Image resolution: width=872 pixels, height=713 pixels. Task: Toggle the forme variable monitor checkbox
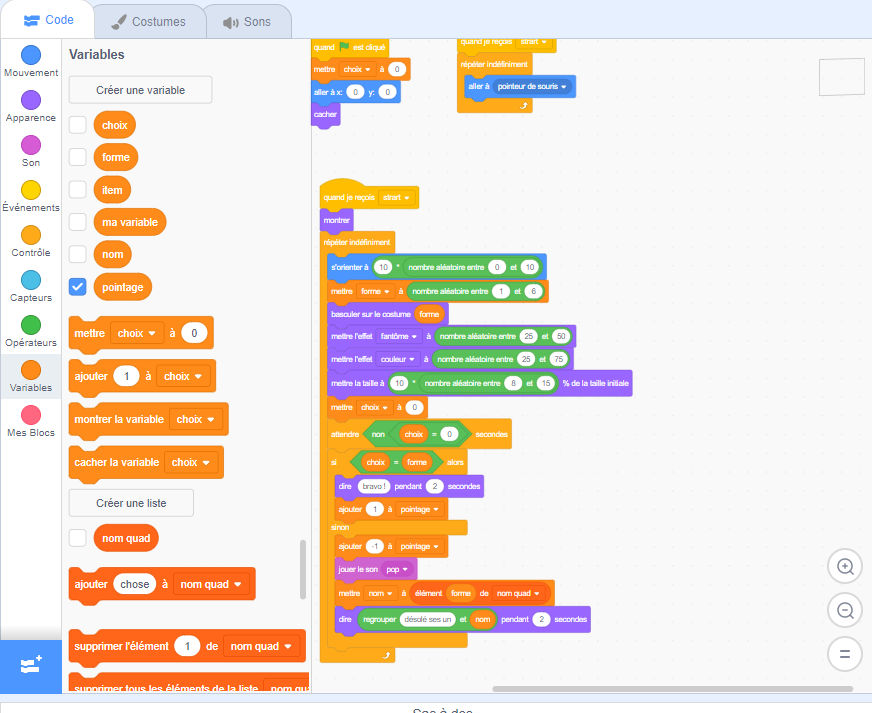click(x=77, y=157)
